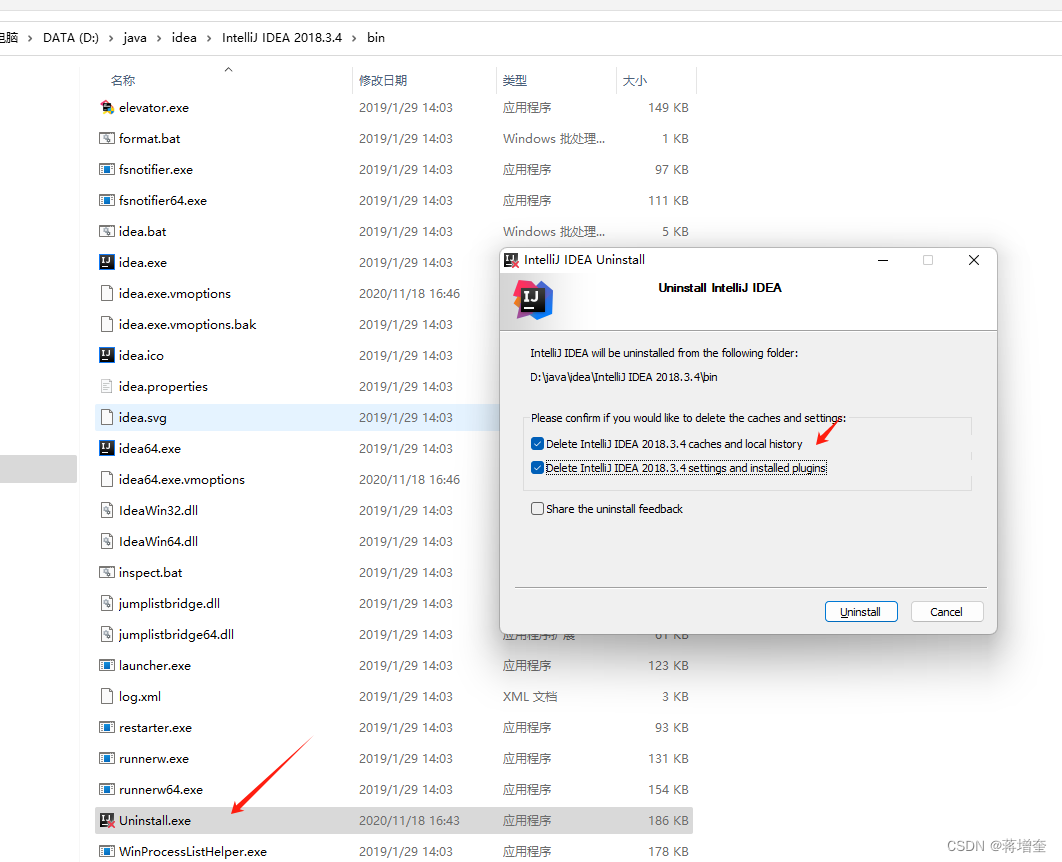Sort by 修改日期 column header

383,81
